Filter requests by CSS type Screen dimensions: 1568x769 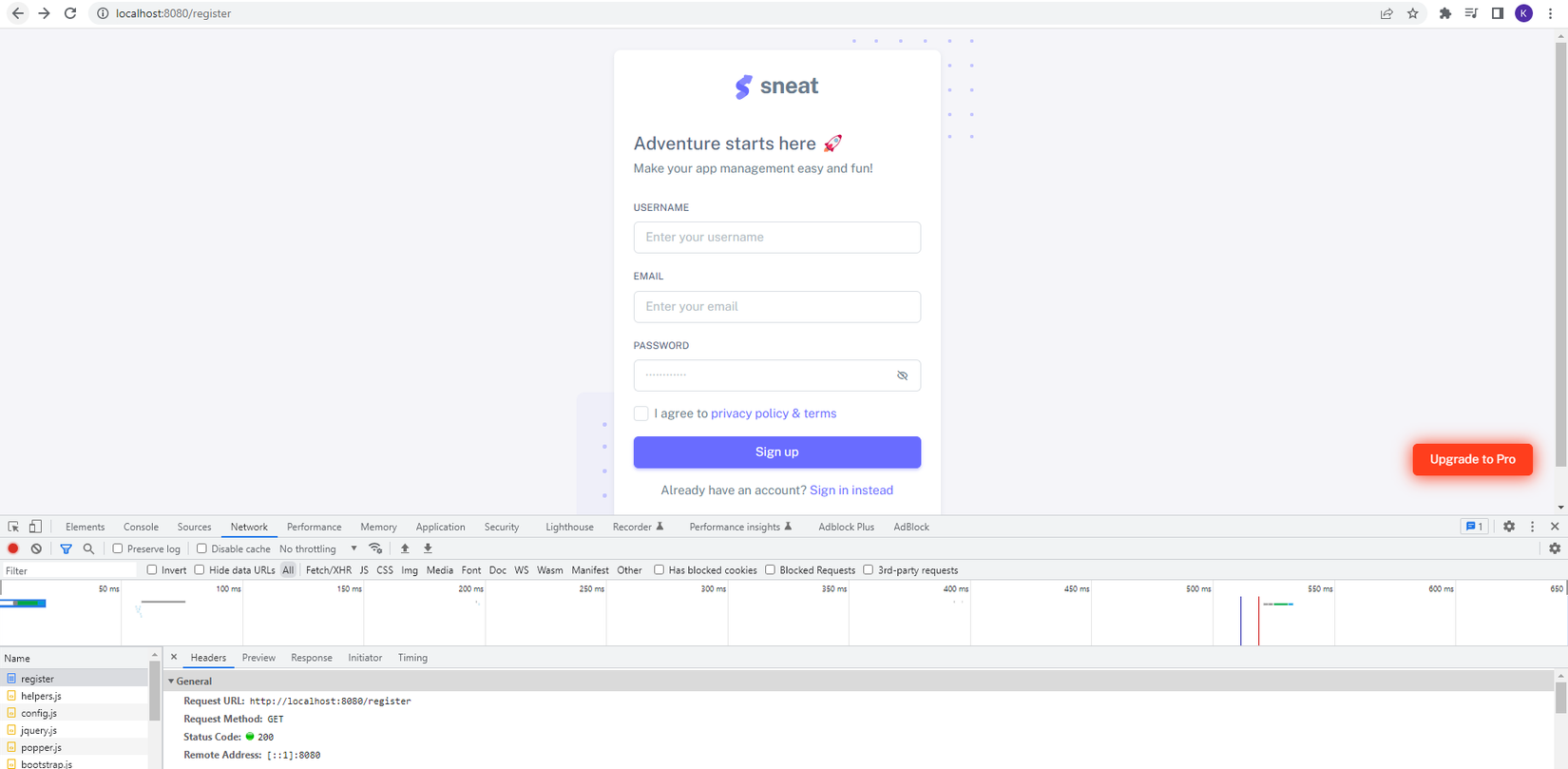point(385,570)
